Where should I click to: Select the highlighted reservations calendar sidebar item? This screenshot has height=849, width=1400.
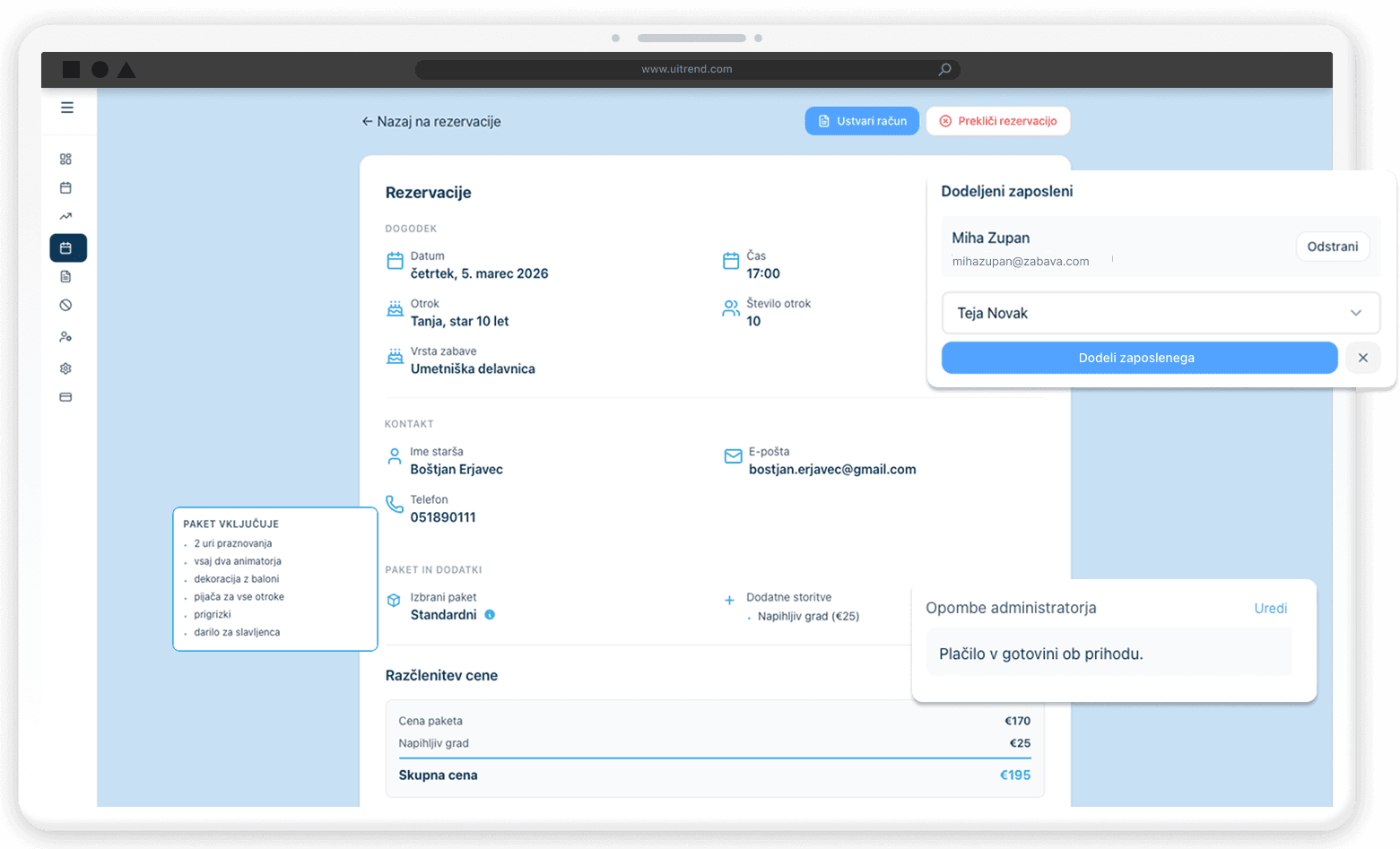pos(68,248)
